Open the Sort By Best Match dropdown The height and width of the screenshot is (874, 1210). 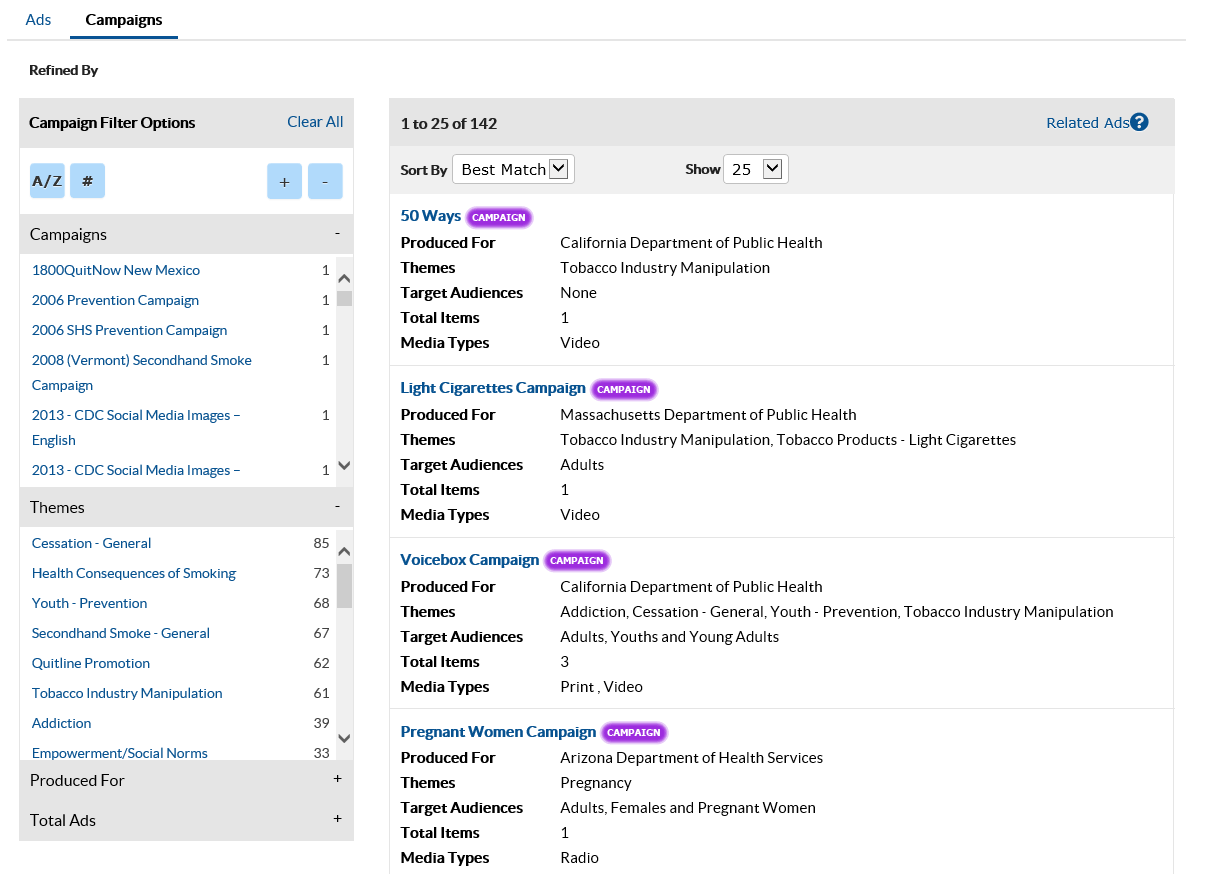(x=513, y=169)
